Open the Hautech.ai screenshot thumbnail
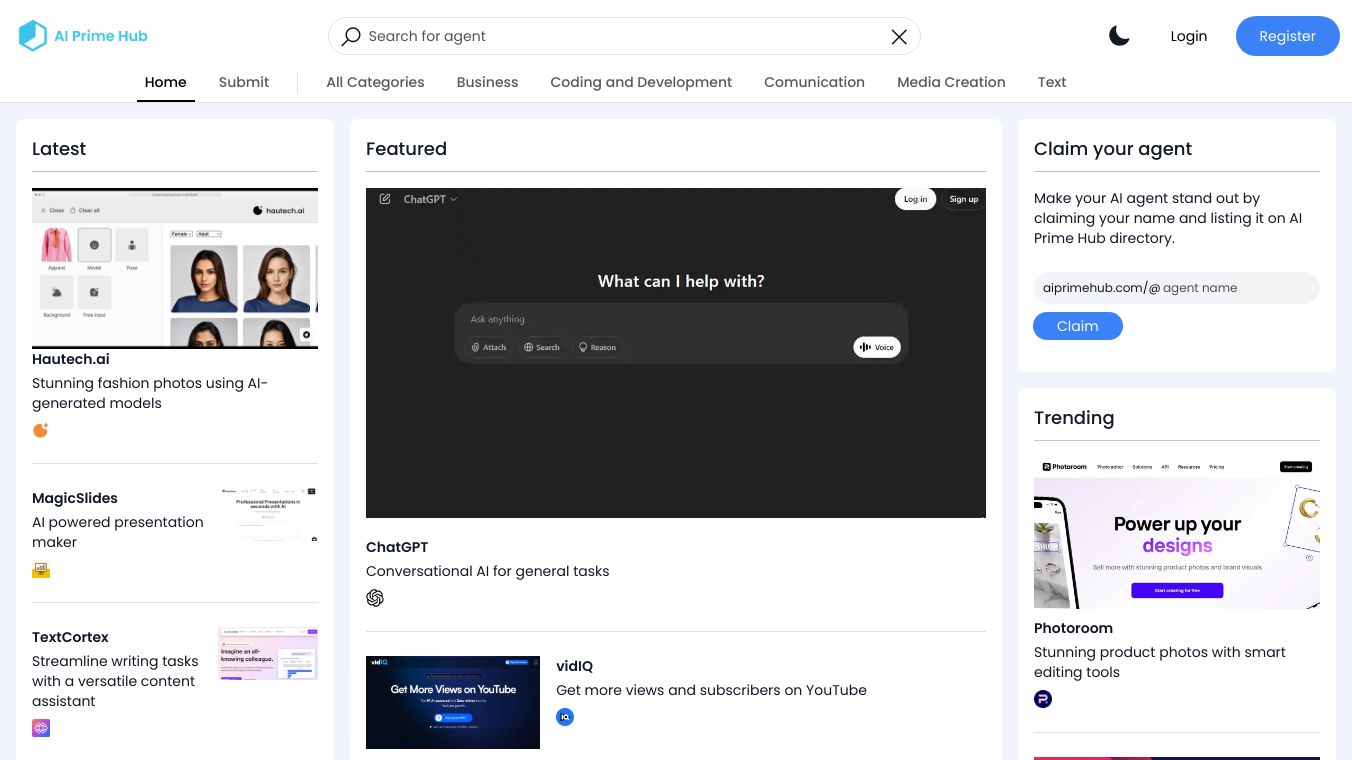 click(175, 268)
